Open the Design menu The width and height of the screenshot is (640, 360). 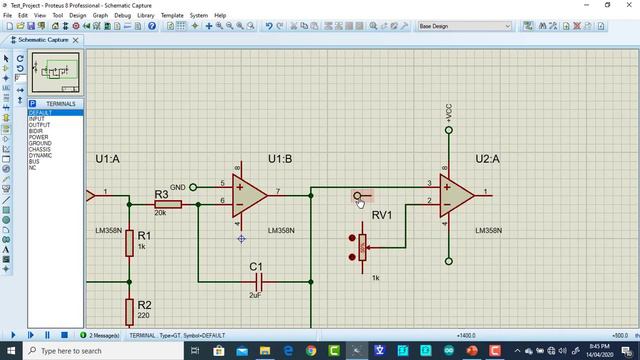pyautogui.click(x=78, y=16)
